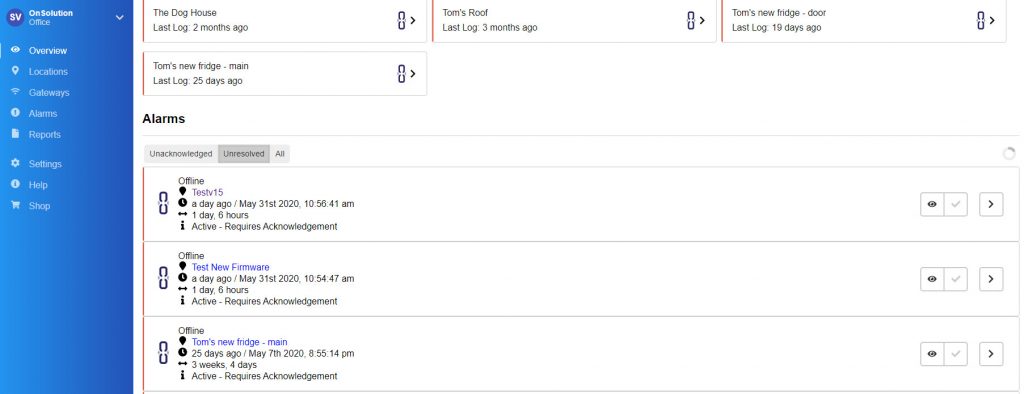Viewport: 1024px width, 394px height.
Task: Toggle eye button on Test New Firmware alarm
Action: tap(932, 279)
